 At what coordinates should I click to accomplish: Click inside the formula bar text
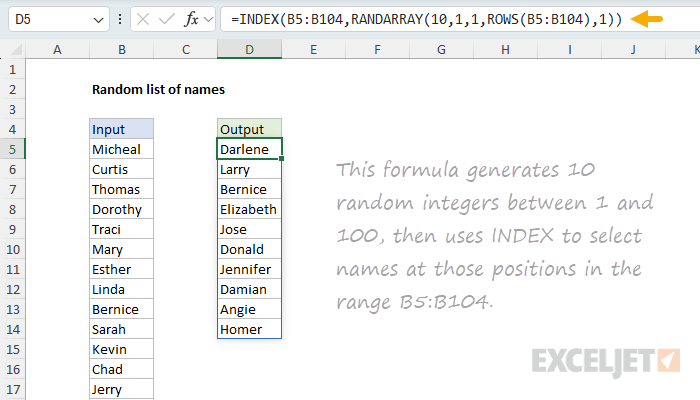coord(426,19)
